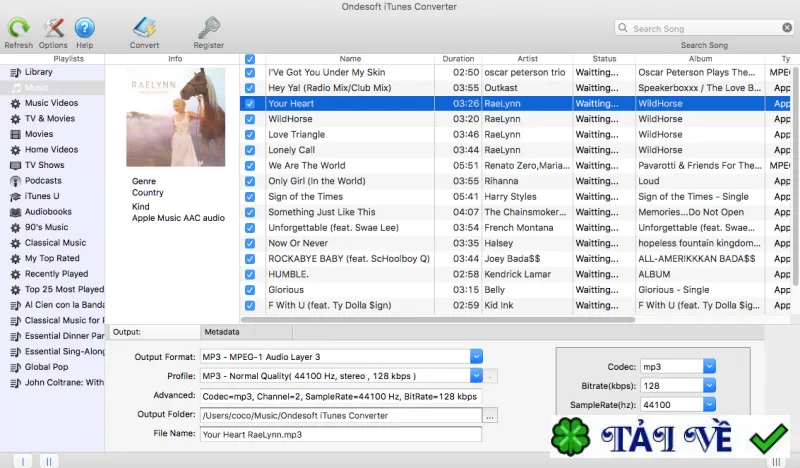800x468 pixels.
Task: Click into the Advanced settings field
Action: (341, 396)
